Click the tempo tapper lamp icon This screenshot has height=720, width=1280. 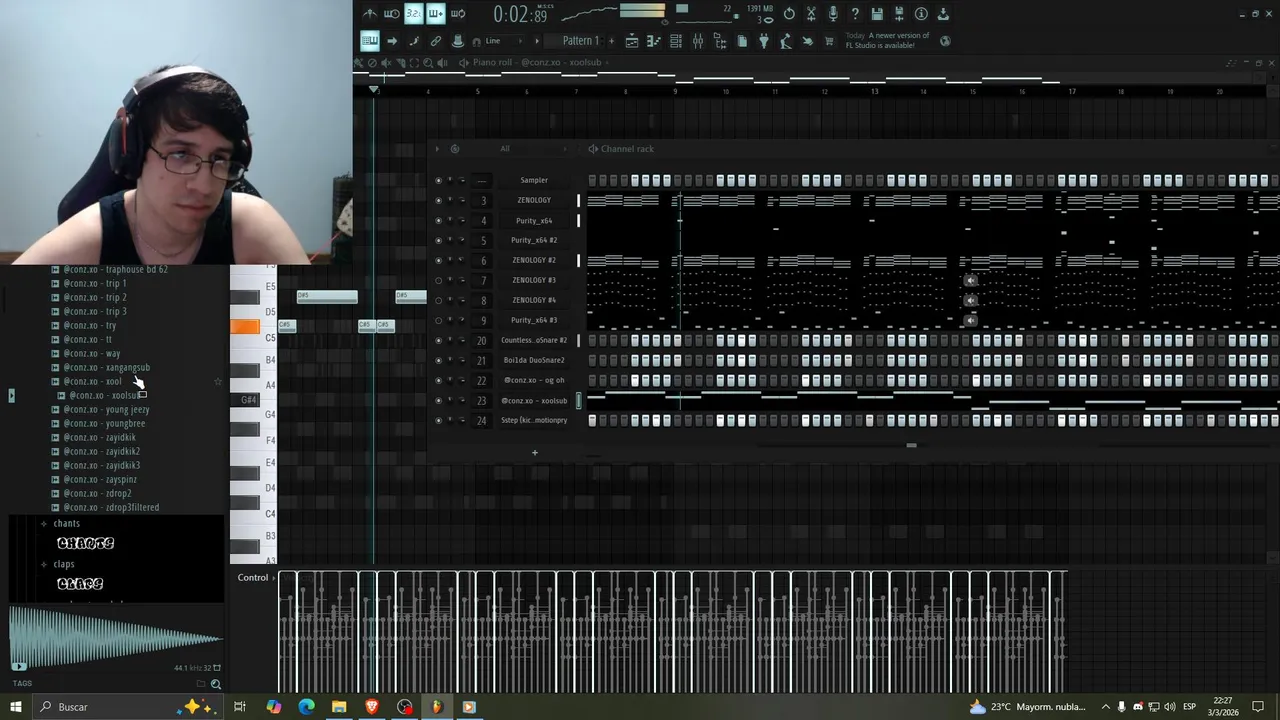coord(784,41)
